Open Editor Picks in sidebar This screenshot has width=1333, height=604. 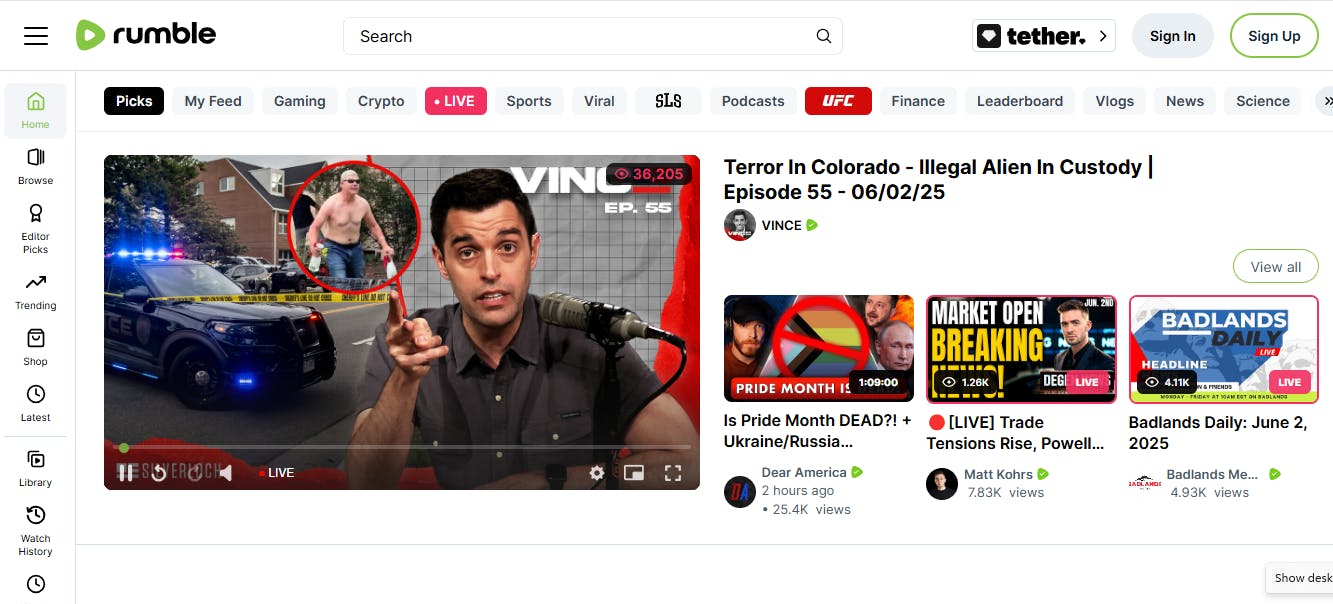click(x=35, y=228)
